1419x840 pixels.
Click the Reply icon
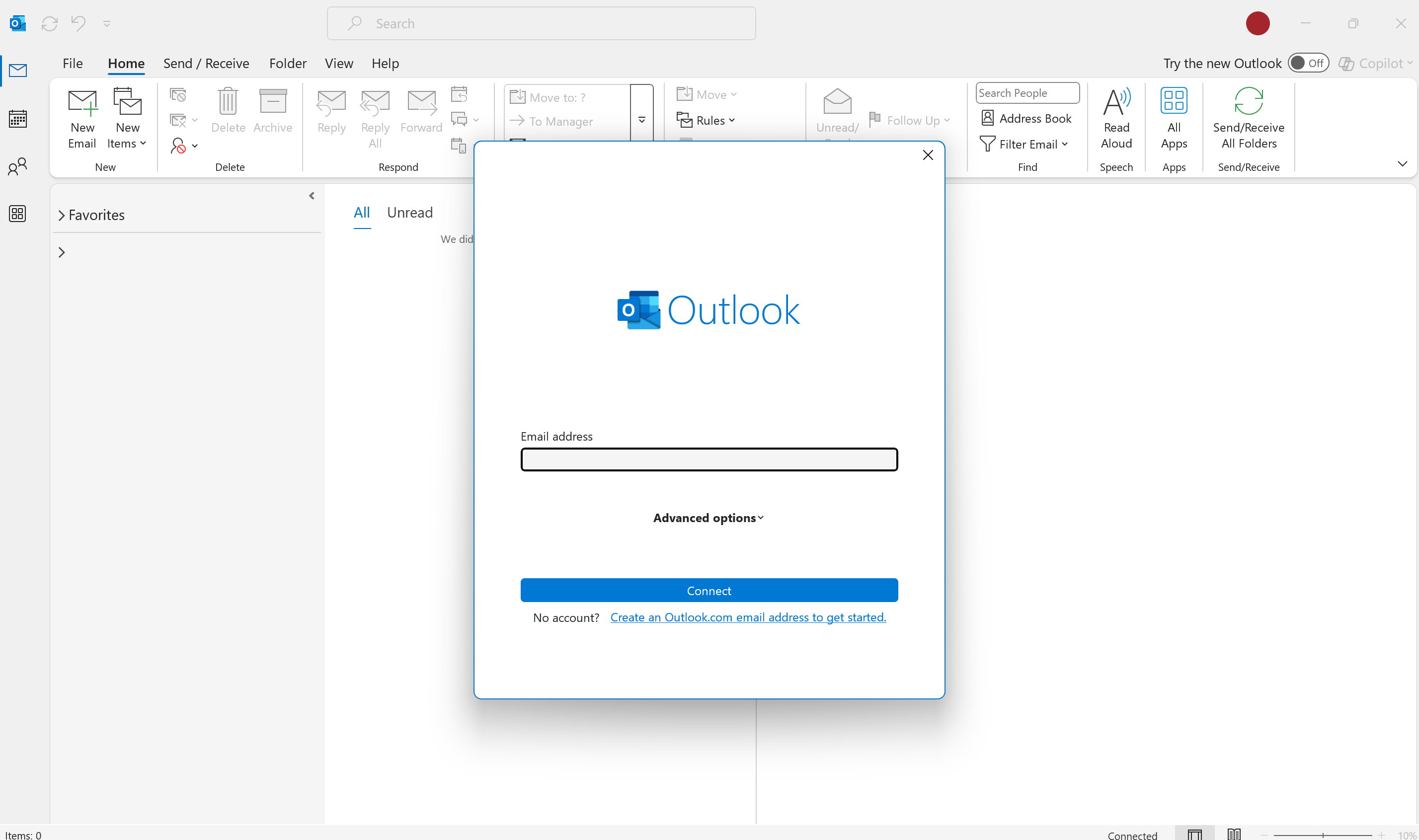[332, 111]
